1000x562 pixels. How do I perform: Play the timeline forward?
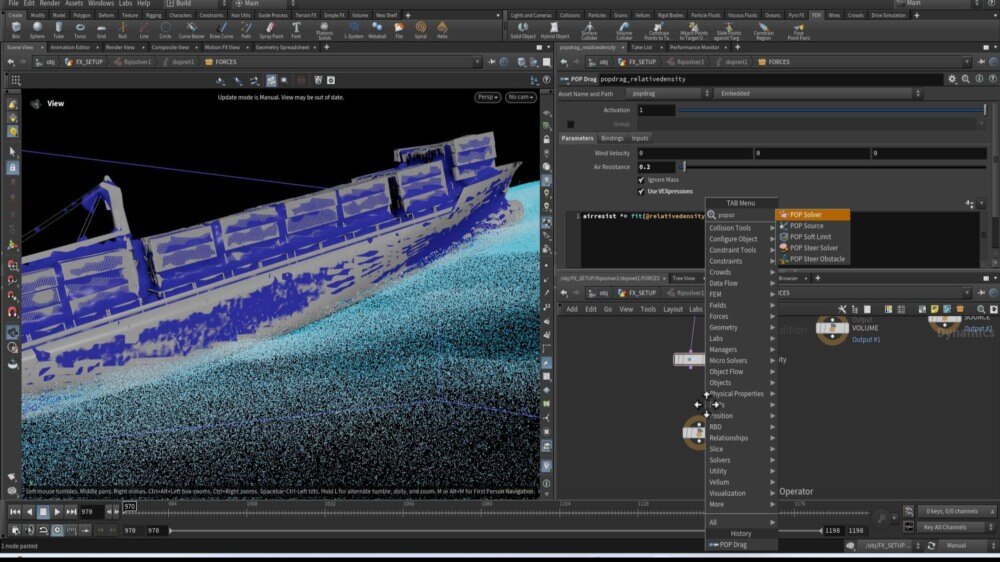click(x=57, y=512)
